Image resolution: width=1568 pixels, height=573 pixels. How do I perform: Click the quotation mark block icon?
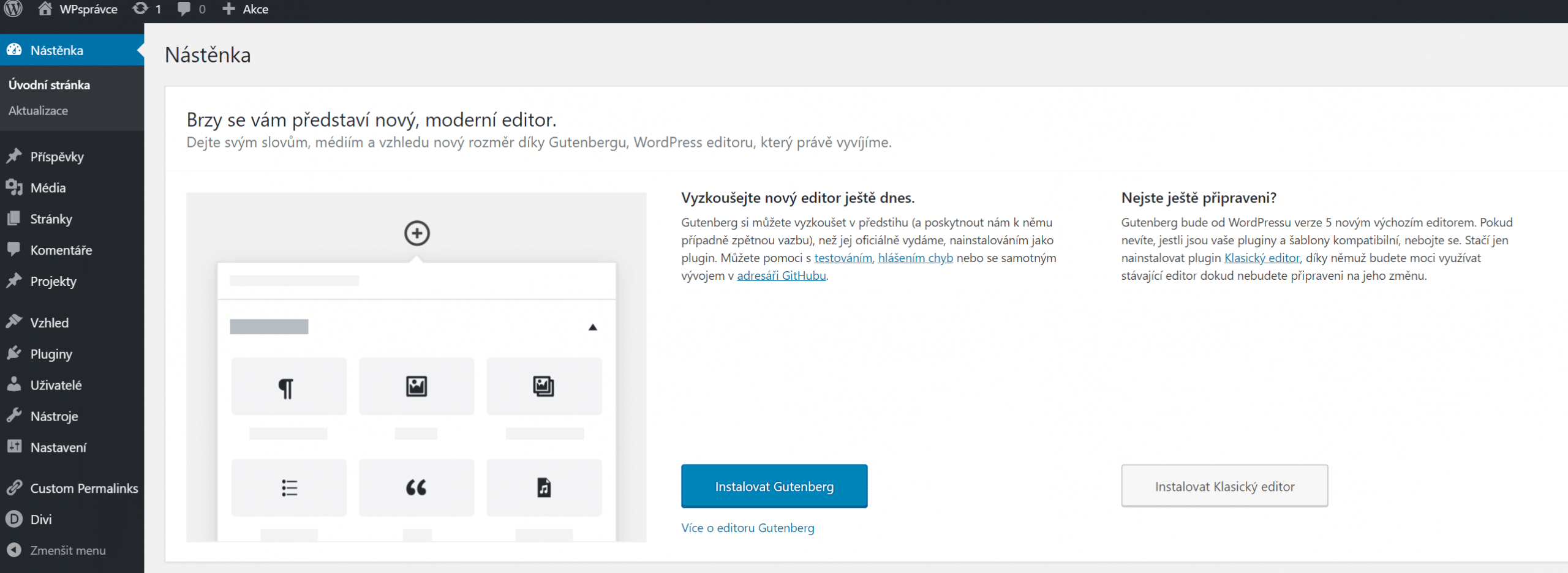click(417, 488)
